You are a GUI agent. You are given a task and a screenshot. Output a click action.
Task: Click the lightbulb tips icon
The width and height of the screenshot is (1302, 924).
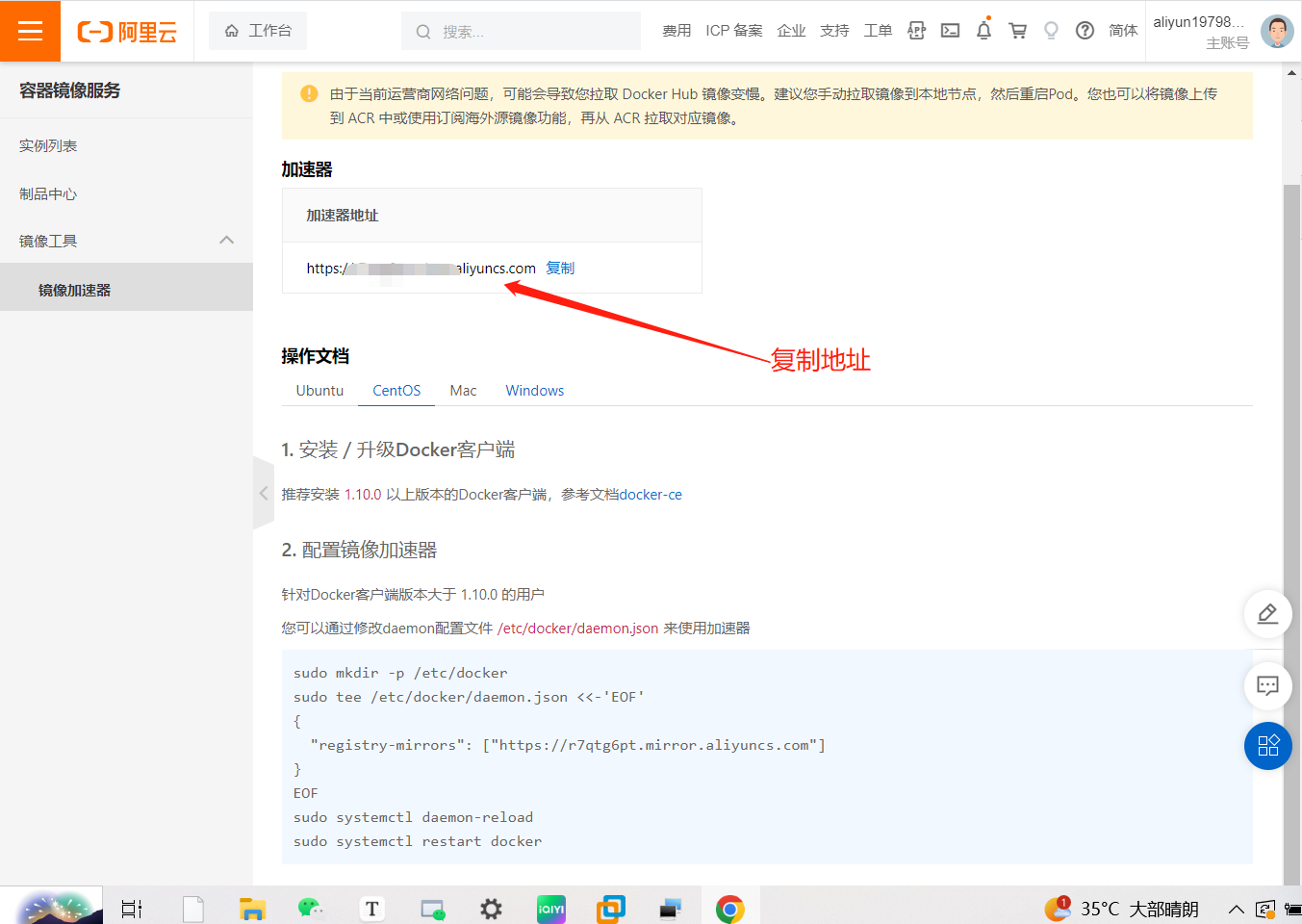coord(1051,31)
